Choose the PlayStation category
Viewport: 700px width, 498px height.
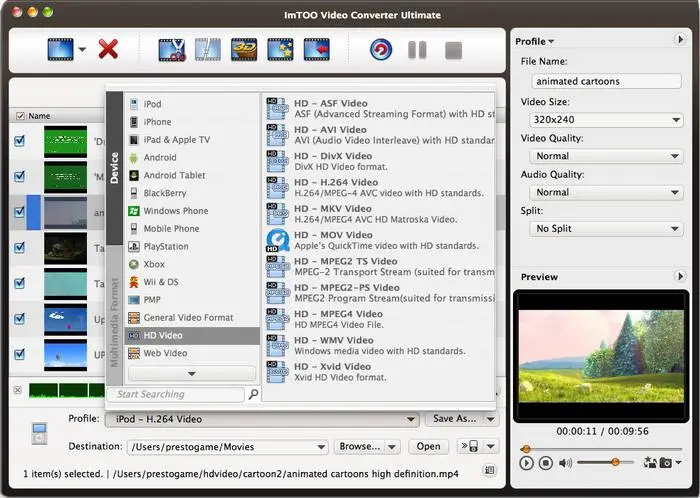(x=192, y=246)
